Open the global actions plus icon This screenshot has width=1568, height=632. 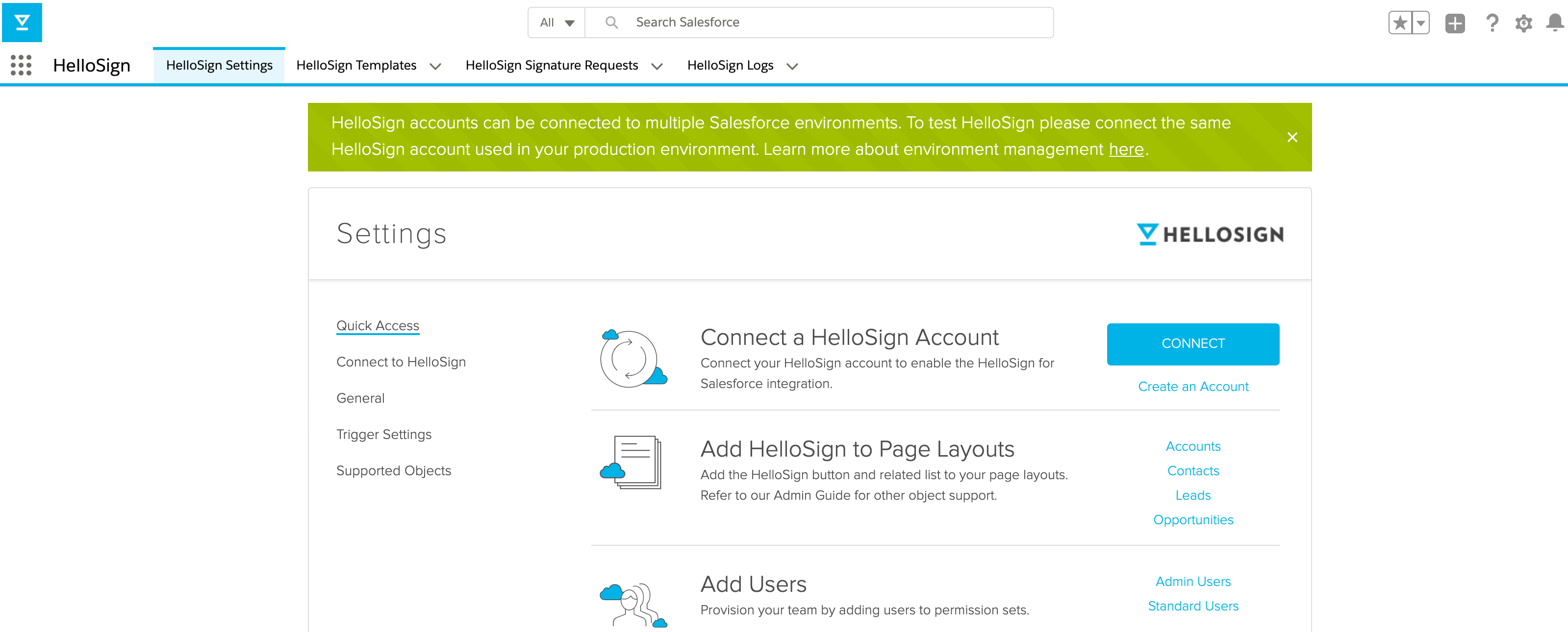(1455, 23)
